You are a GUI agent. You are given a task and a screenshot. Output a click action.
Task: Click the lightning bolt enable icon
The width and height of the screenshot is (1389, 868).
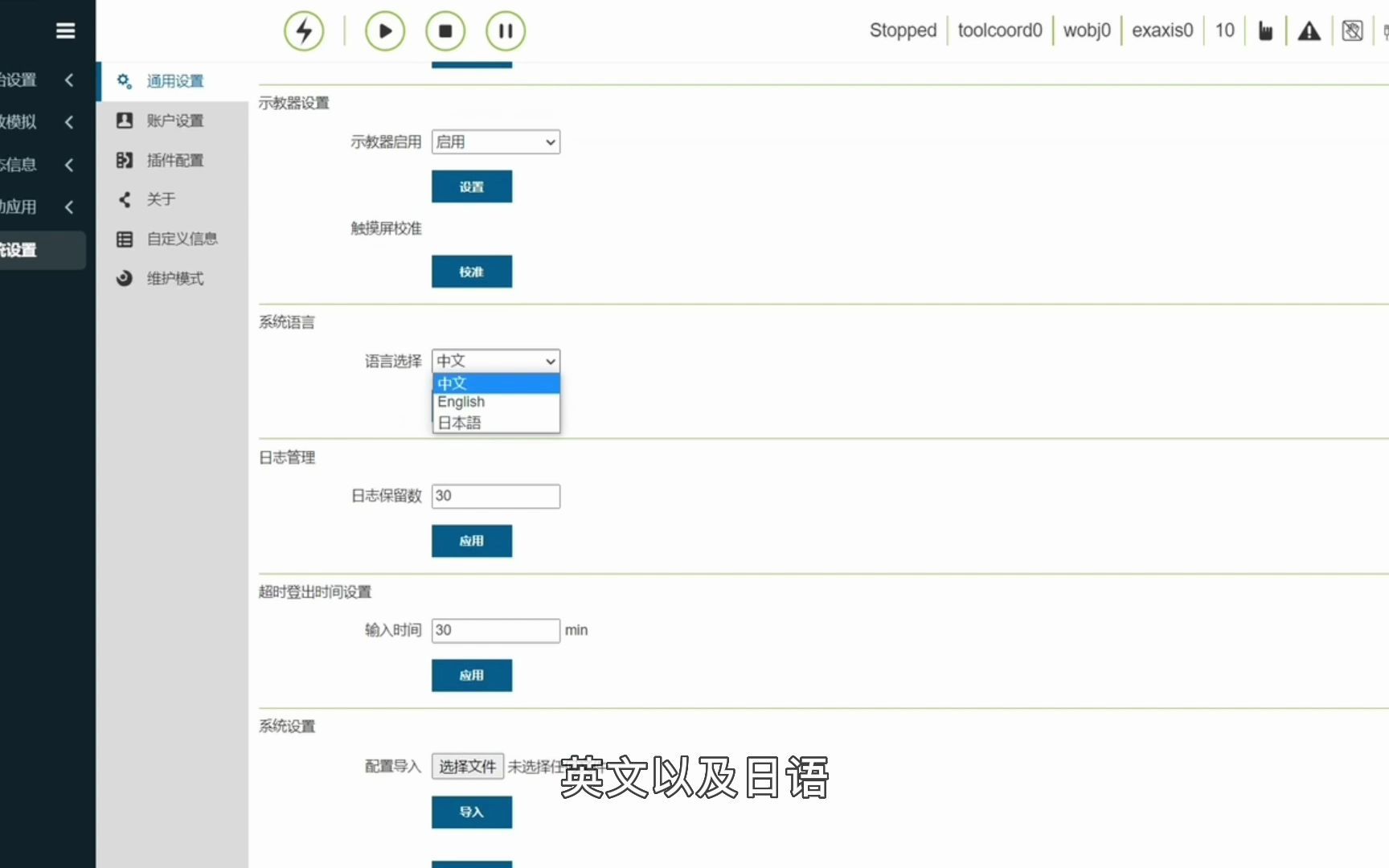[x=304, y=31]
